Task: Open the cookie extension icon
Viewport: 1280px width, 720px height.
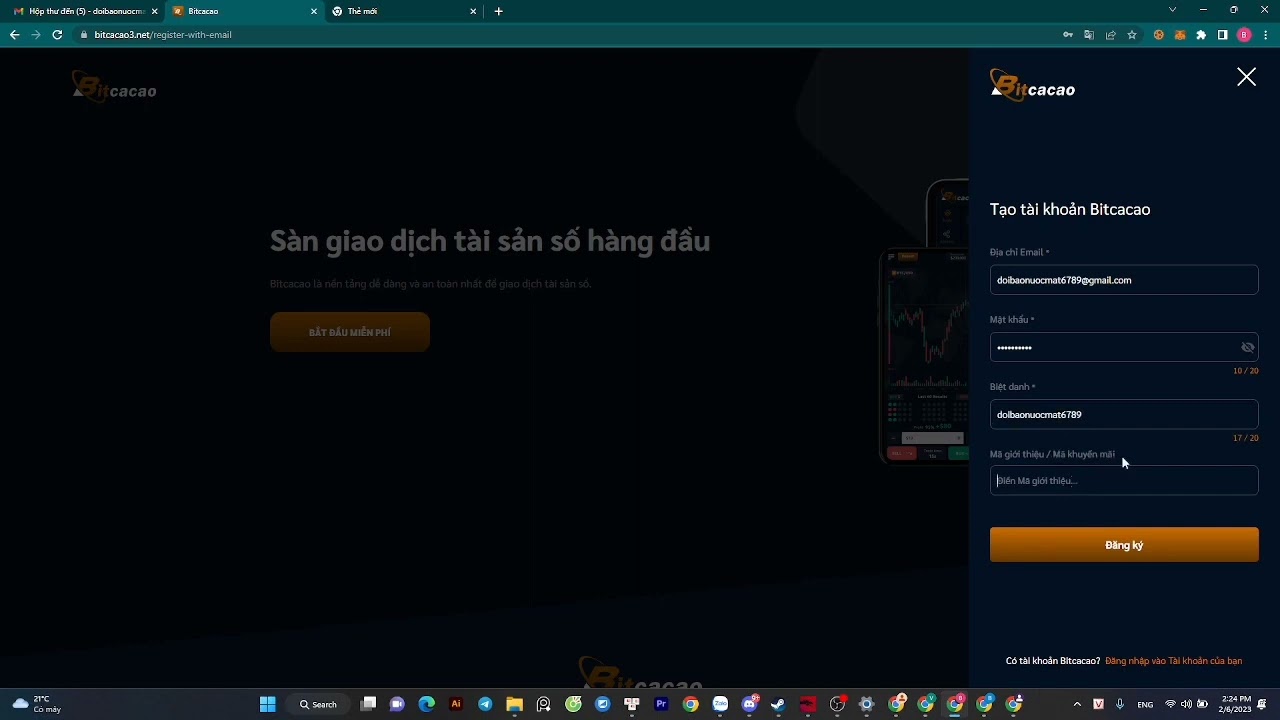Action: click(1159, 35)
